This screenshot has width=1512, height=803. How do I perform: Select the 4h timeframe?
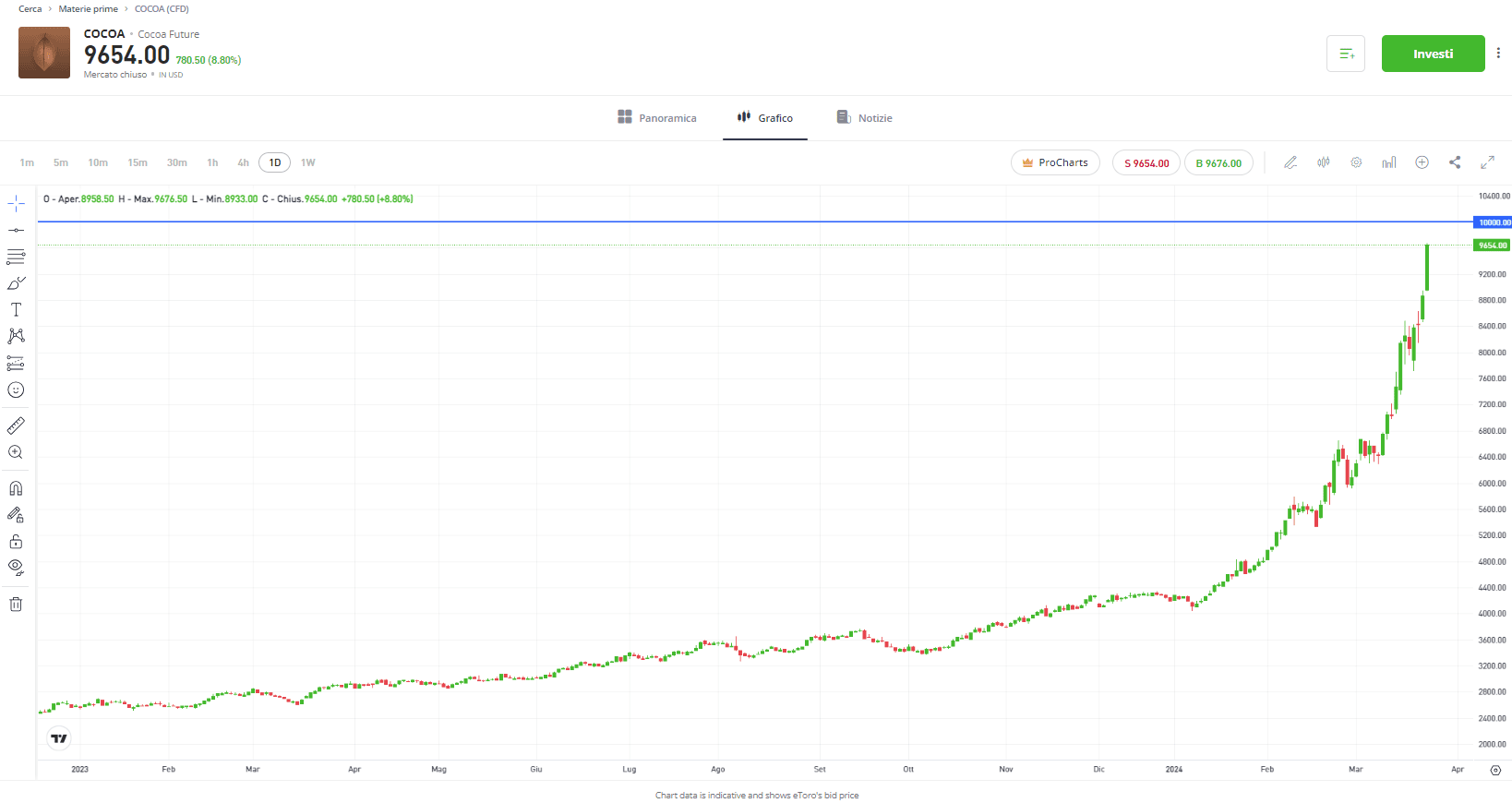[x=243, y=162]
